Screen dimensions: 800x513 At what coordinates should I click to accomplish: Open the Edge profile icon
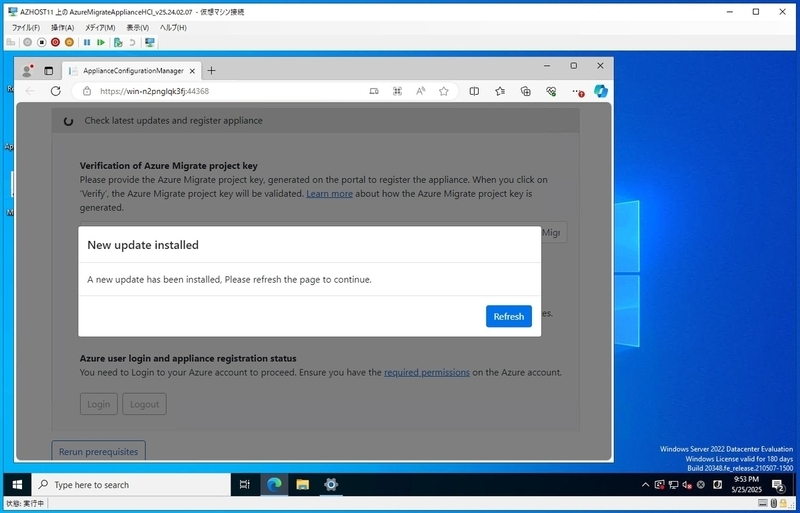pyautogui.click(x=27, y=71)
